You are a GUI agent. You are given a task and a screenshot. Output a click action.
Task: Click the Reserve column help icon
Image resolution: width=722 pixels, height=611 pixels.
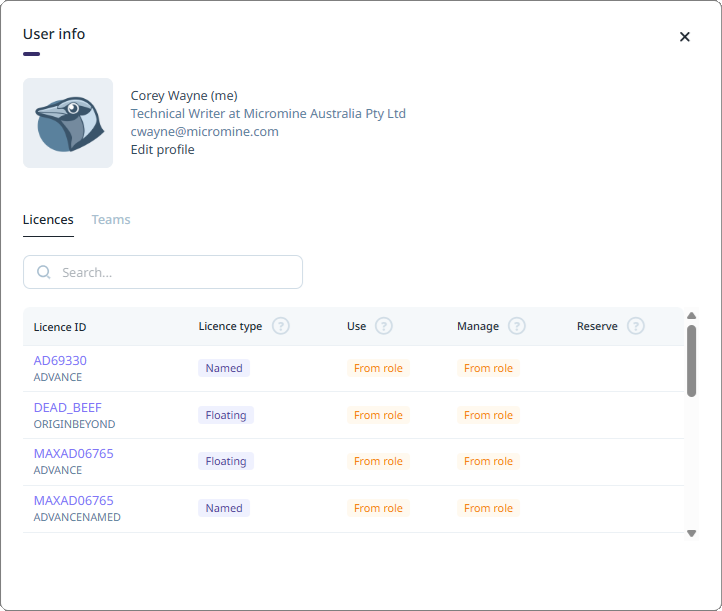point(635,326)
